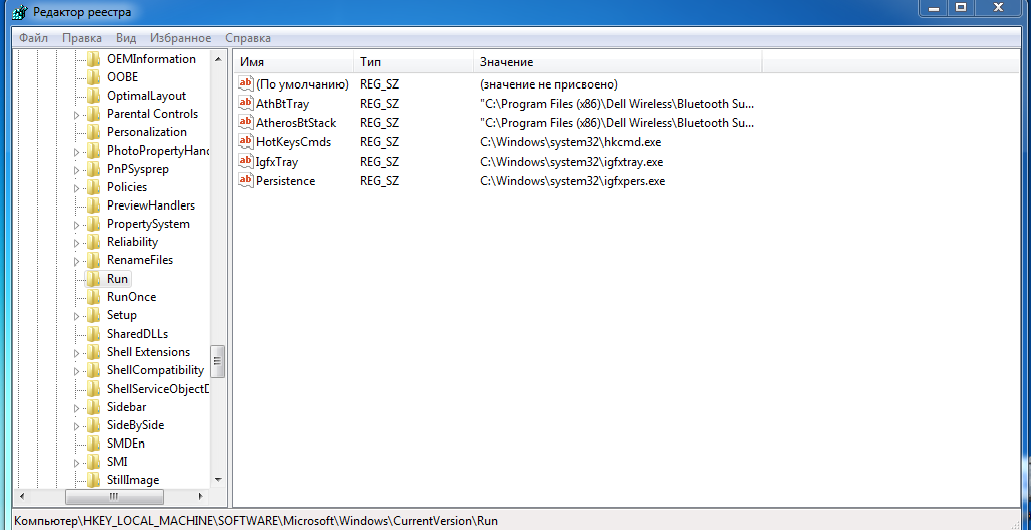Click the Run key folder icon

pos(93,279)
